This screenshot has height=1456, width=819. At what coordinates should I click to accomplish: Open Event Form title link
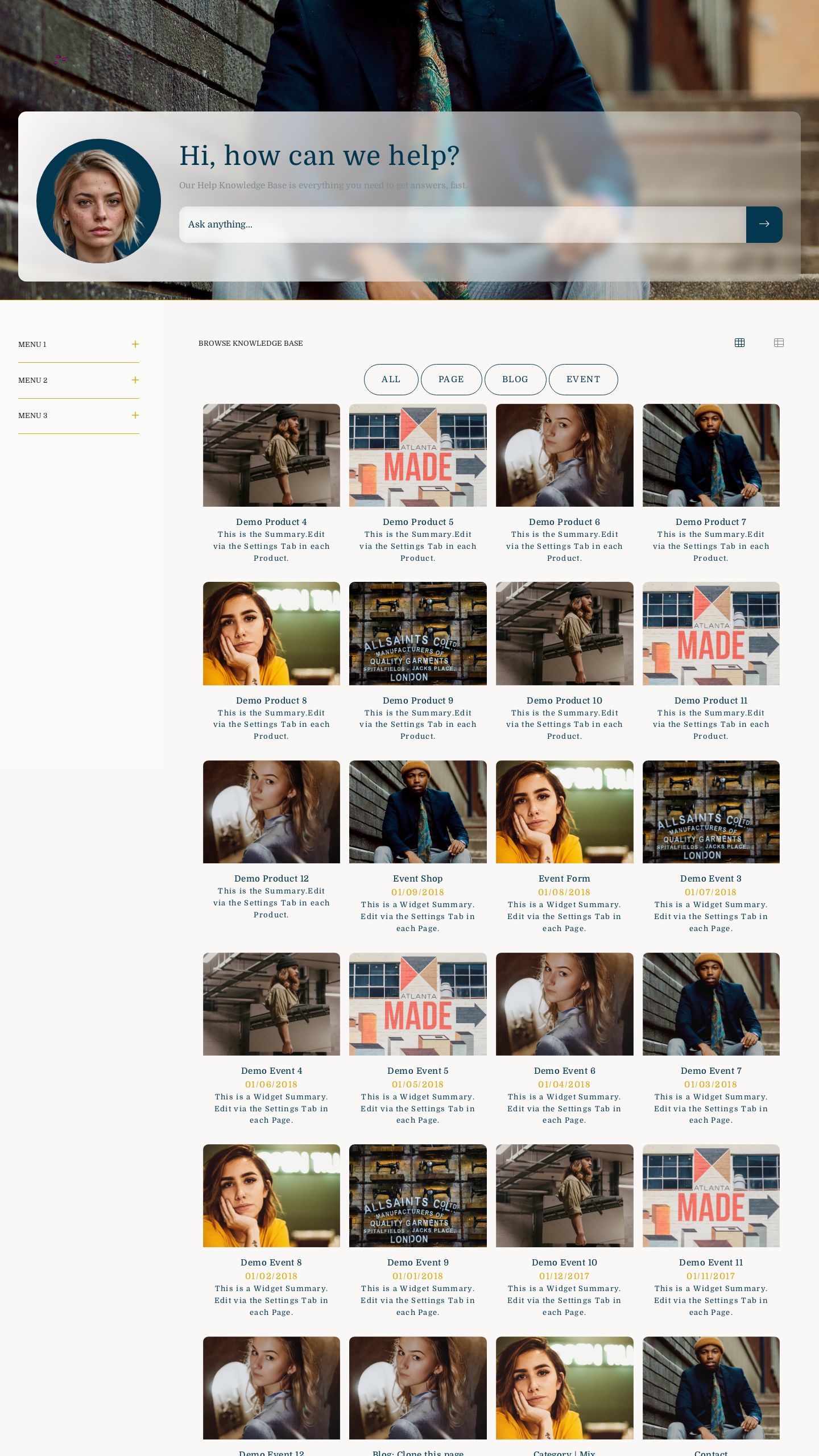(564, 879)
